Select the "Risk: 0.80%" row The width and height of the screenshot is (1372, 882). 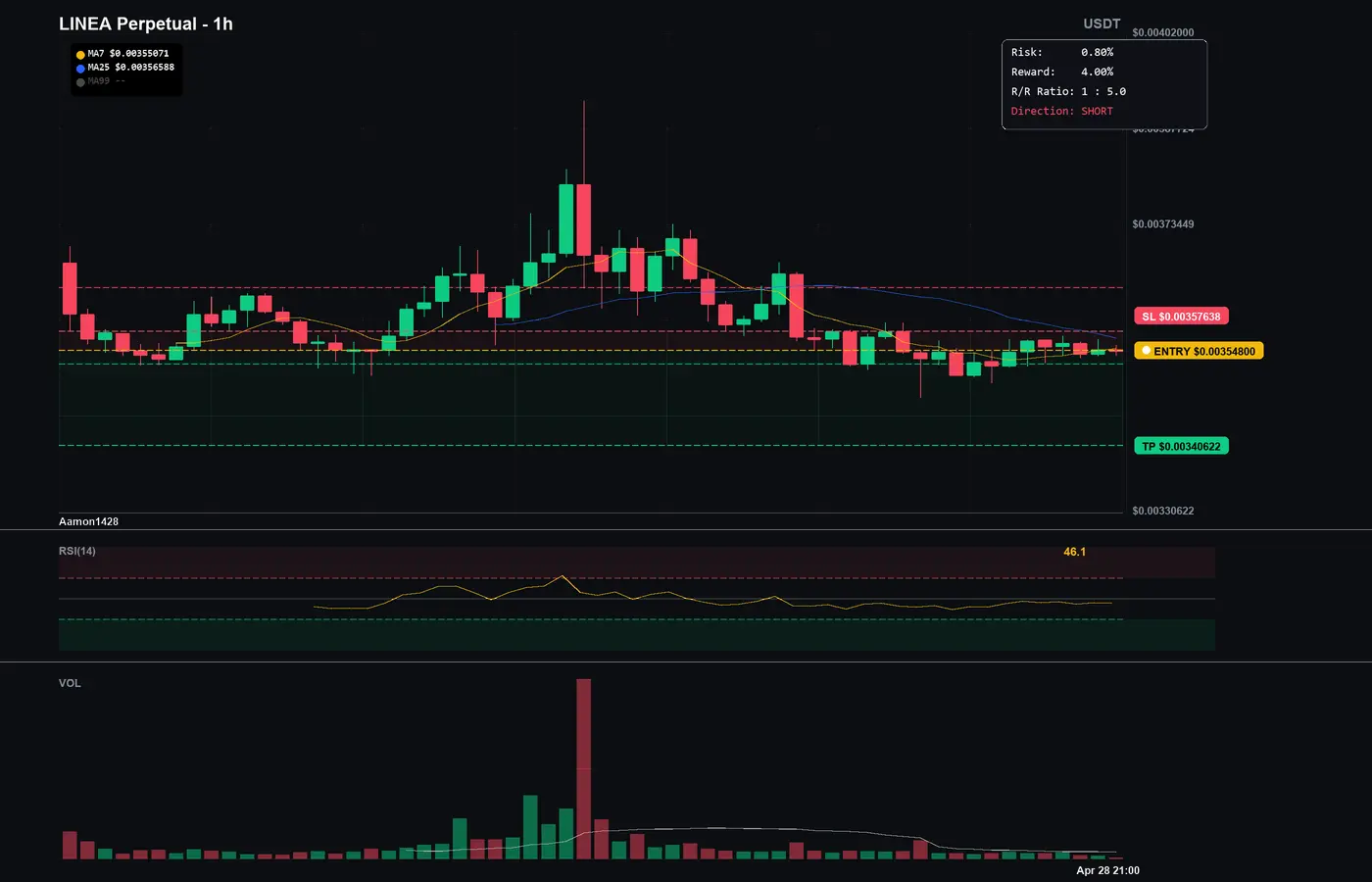click(1062, 52)
